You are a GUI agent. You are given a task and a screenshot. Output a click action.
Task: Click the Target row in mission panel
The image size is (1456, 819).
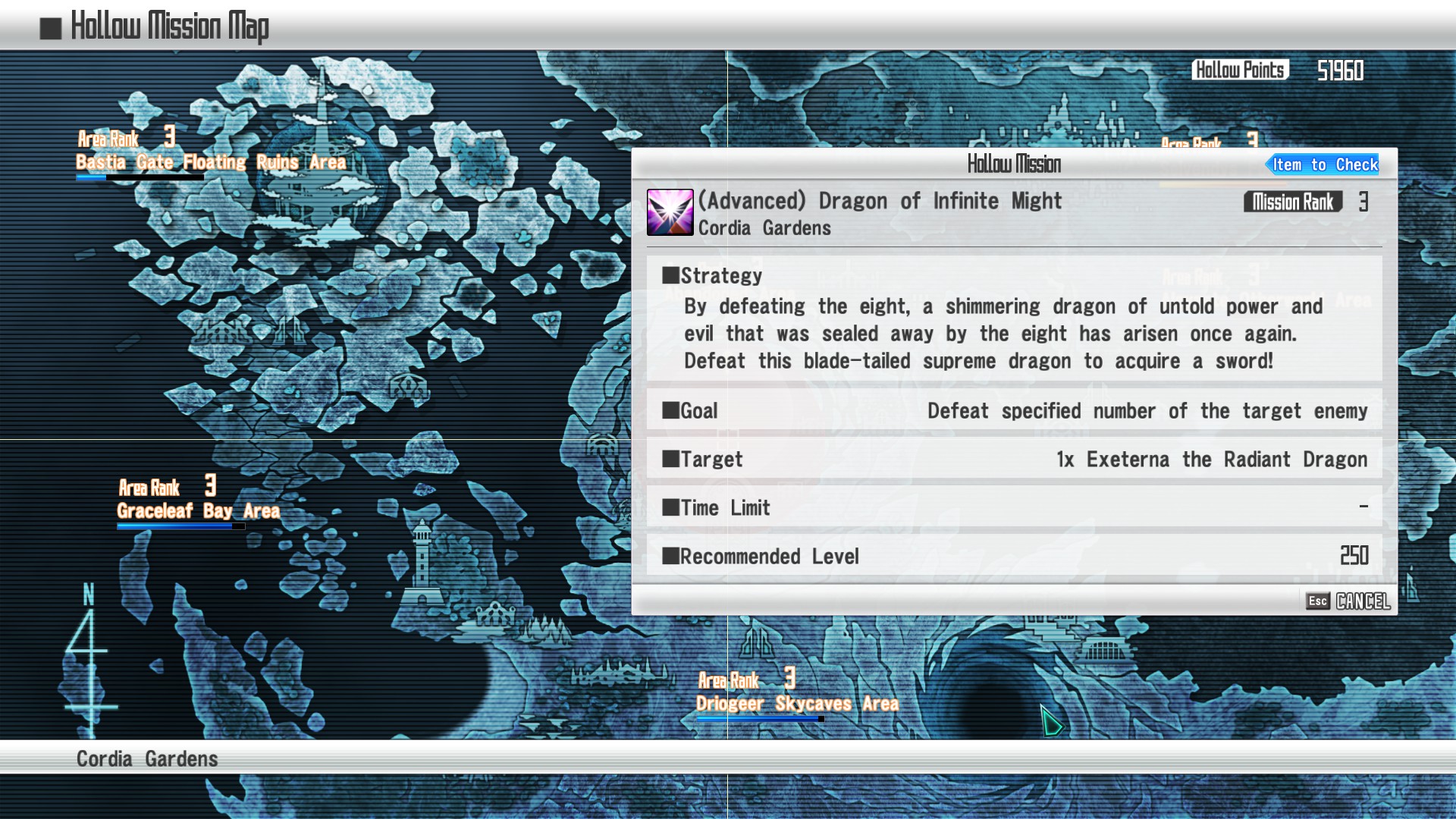click(1014, 460)
